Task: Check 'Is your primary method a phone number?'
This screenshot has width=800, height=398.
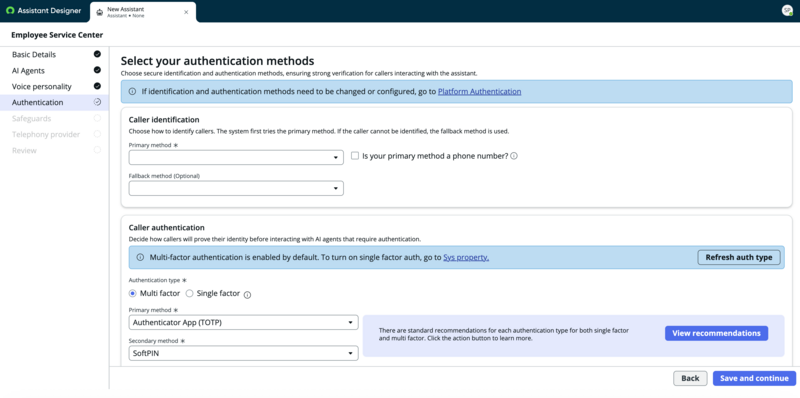Action: coord(355,156)
